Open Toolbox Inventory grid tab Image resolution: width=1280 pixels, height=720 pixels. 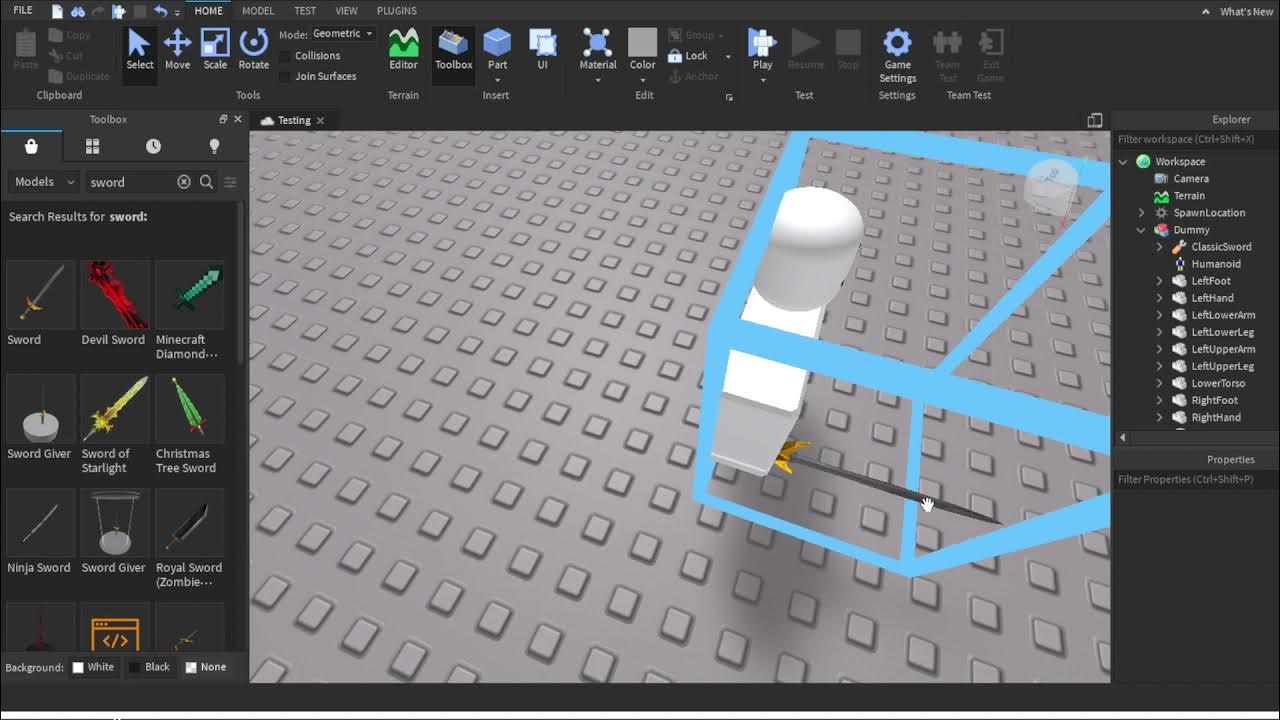coord(92,146)
